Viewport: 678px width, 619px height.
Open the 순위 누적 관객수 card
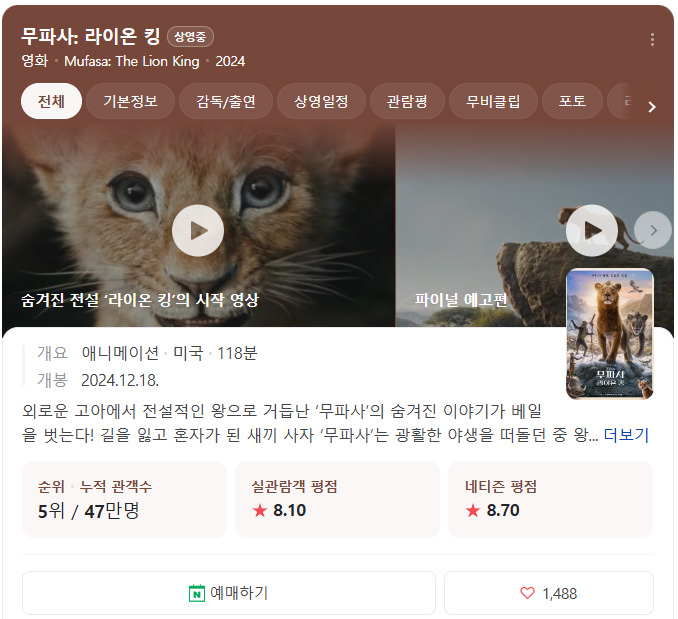point(124,499)
